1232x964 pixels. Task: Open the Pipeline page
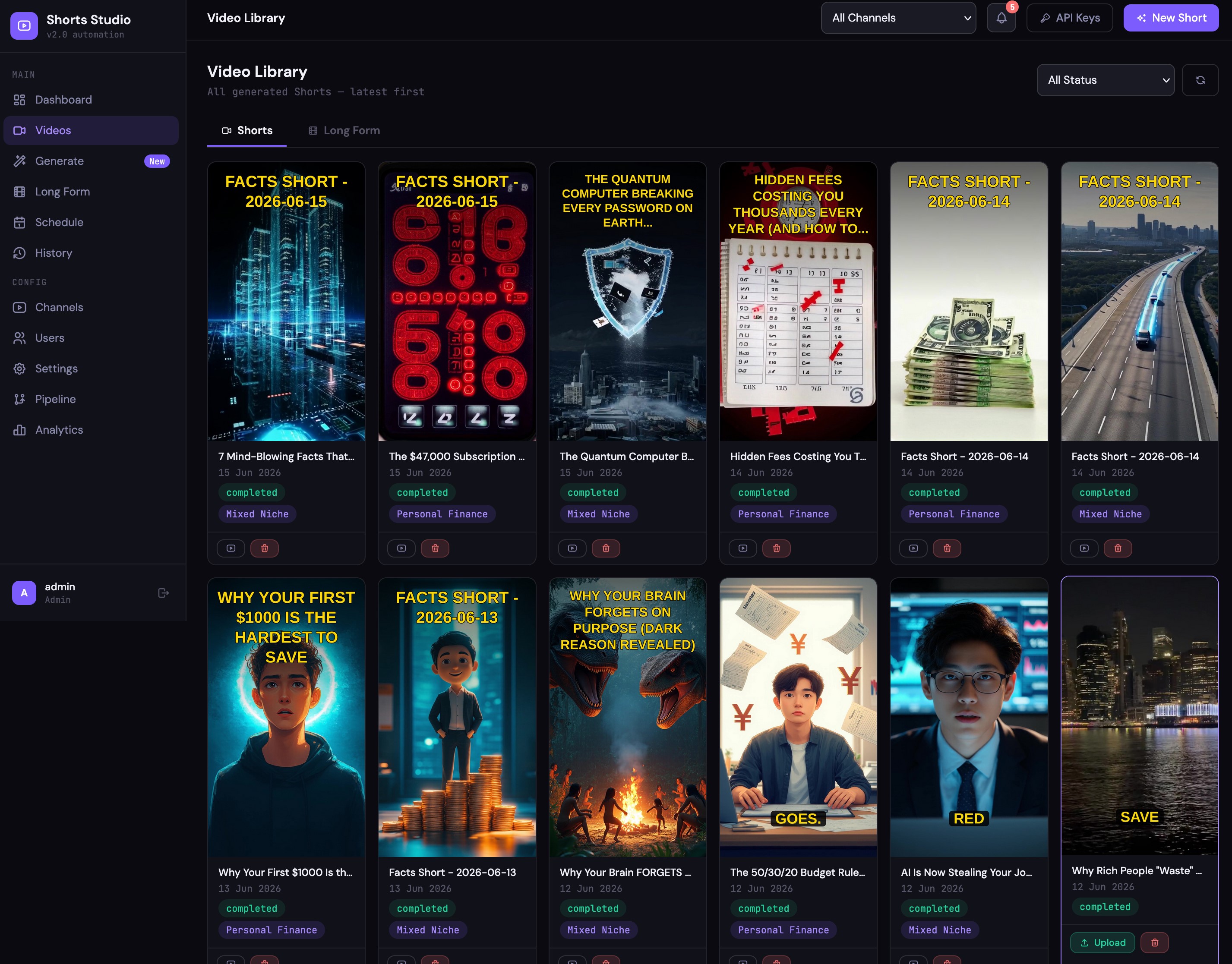pyautogui.click(x=92, y=399)
